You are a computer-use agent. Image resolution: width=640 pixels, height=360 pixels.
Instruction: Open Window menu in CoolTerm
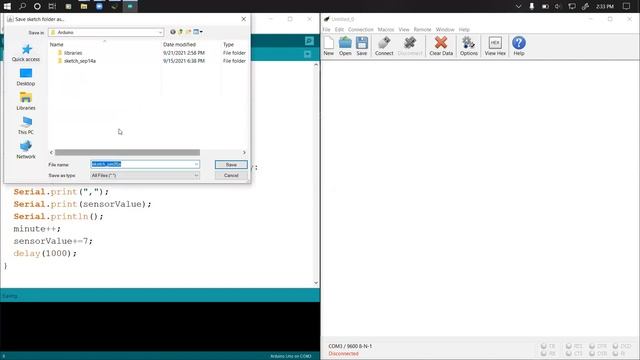(x=445, y=29)
